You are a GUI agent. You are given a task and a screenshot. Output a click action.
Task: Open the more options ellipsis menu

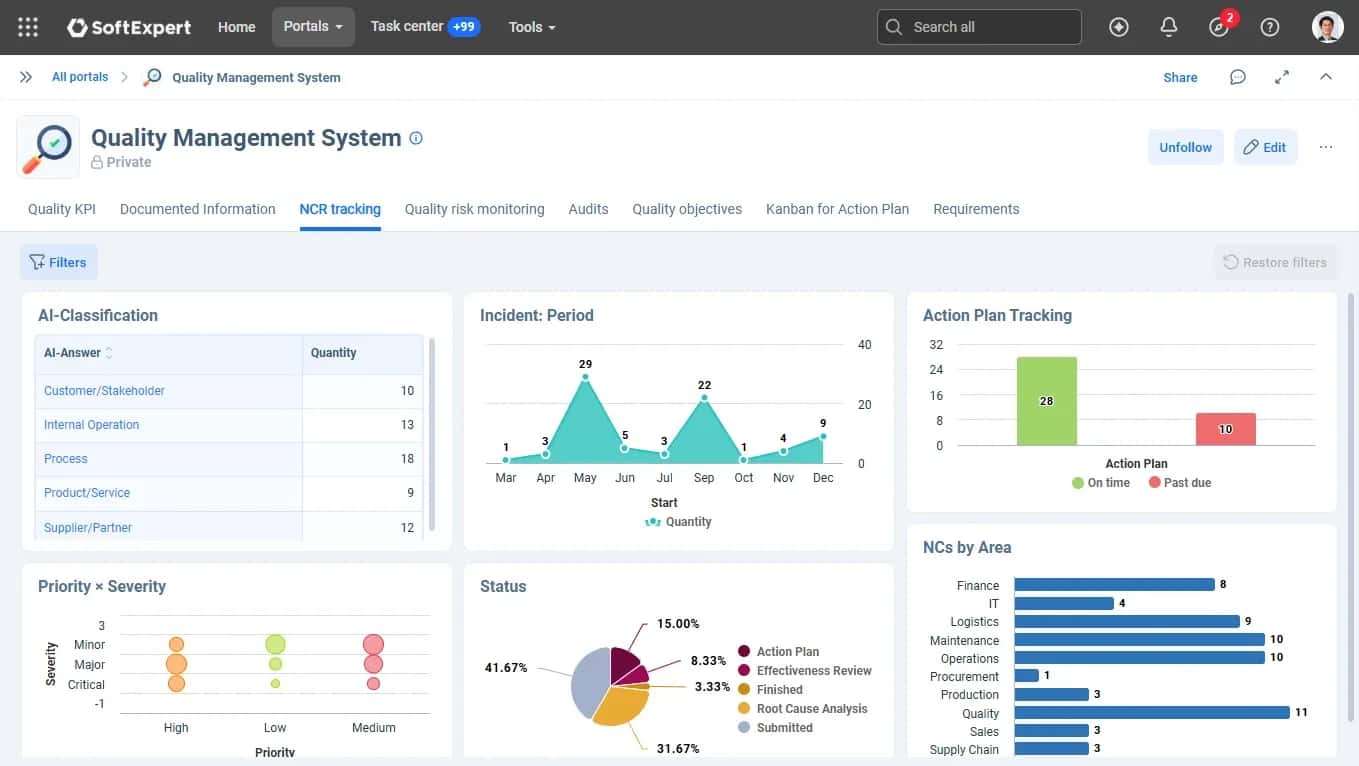(x=1326, y=147)
